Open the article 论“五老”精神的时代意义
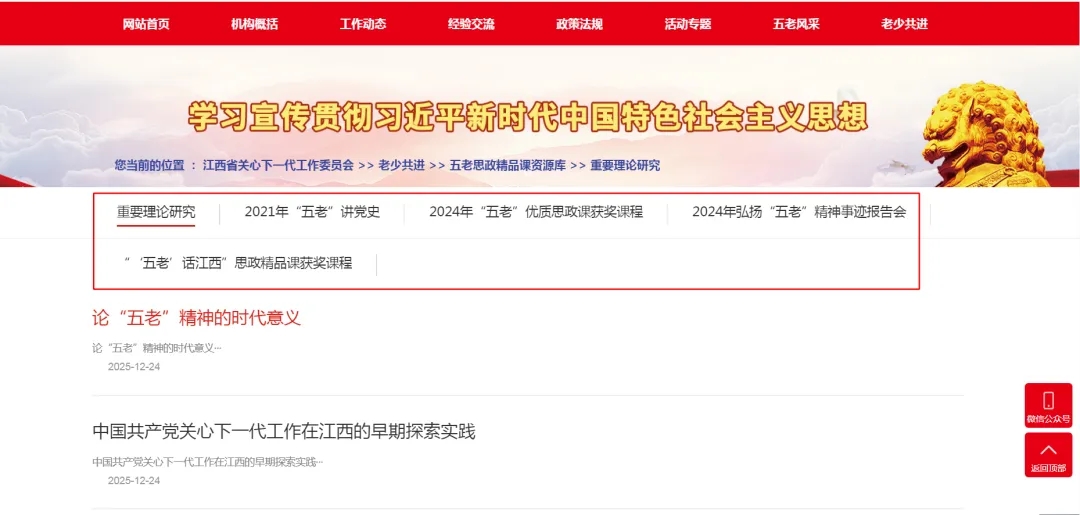Viewport: 1080px width, 515px height. coord(196,318)
